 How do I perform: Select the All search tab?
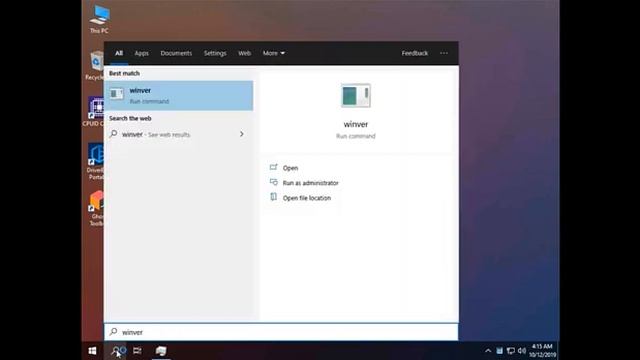[119, 53]
